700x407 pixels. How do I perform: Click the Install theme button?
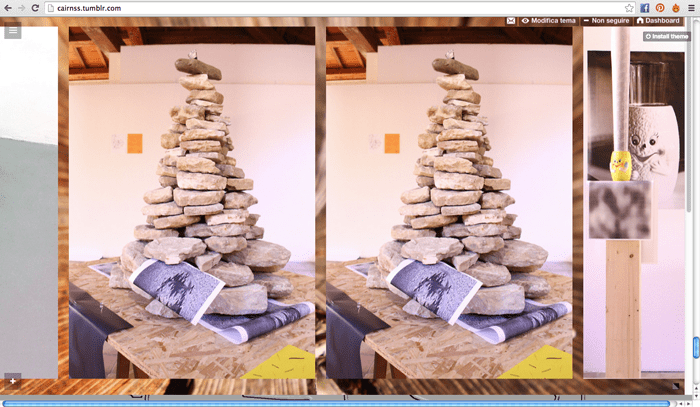point(667,36)
